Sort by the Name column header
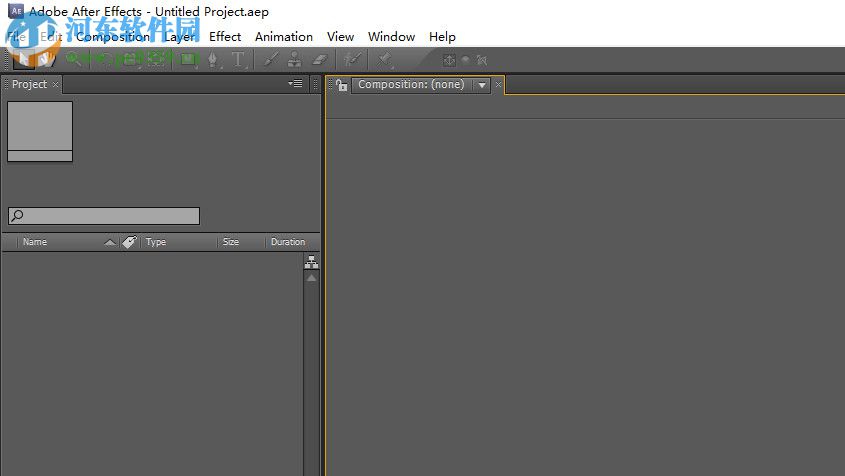Viewport: 845px width, 476px height. [x=35, y=242]
